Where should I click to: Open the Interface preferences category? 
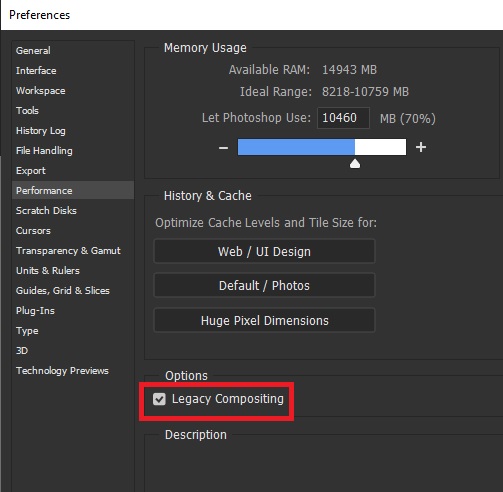pyautogui.click(x=36, y=71)
